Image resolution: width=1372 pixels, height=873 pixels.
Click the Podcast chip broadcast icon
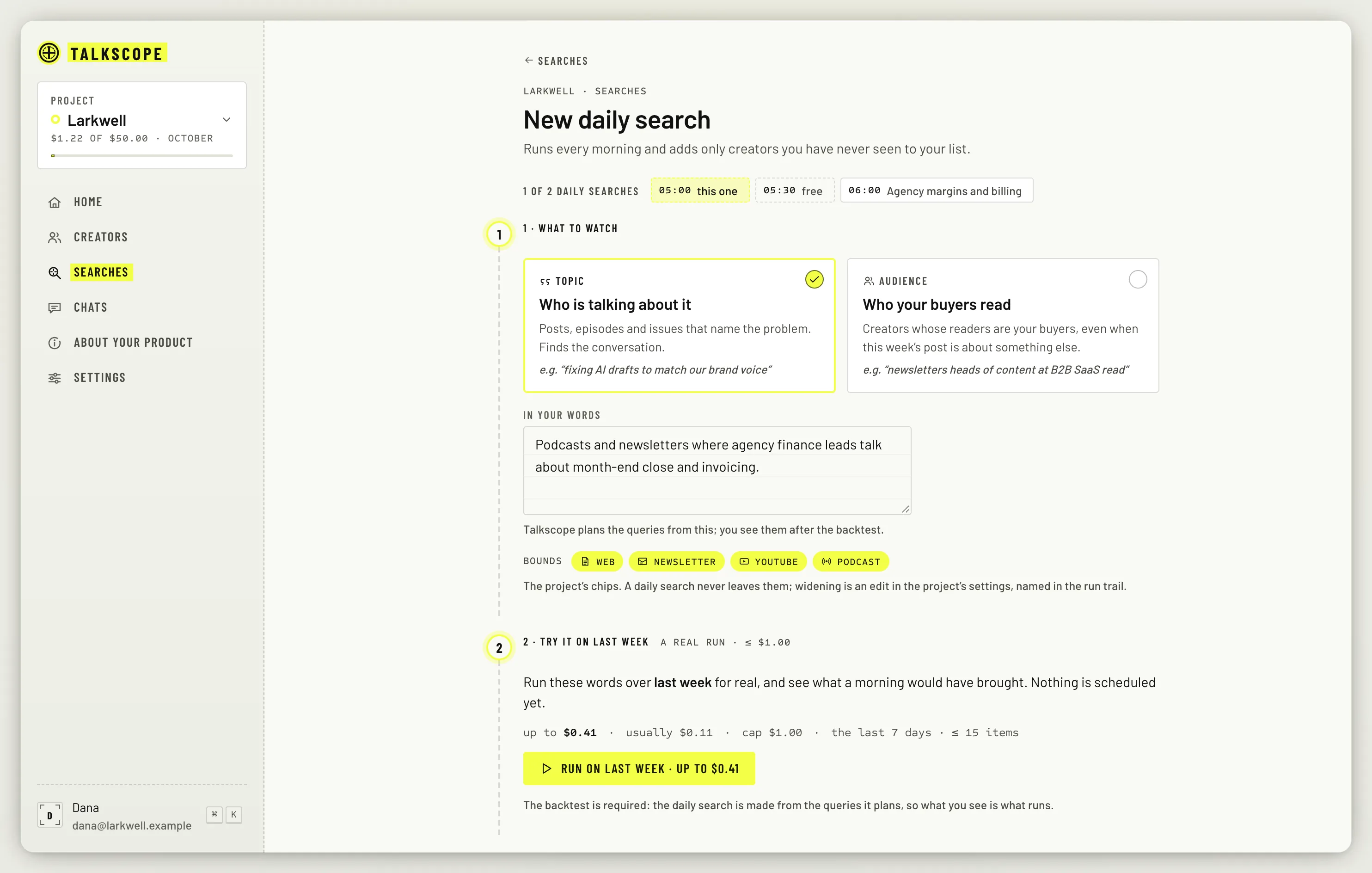click(826, 562)
